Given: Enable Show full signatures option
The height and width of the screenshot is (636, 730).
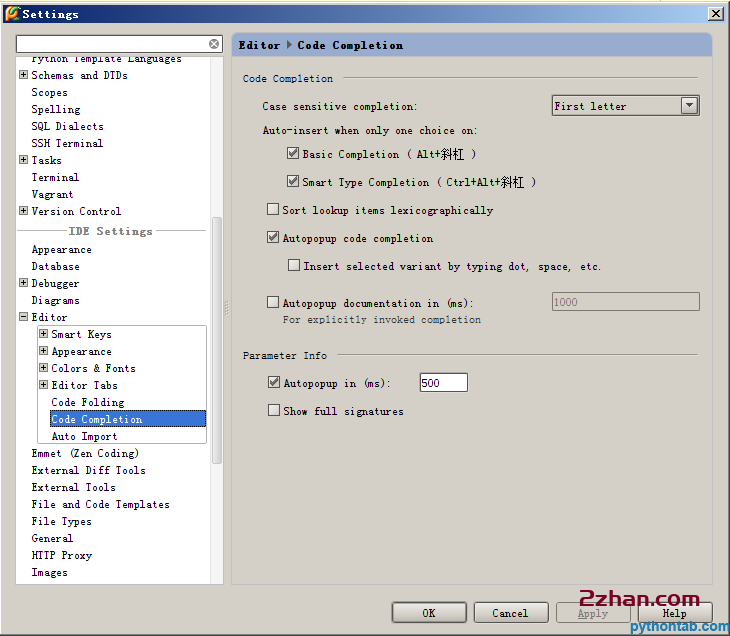Looking at the screenshot, I should [x=273, y=411].
